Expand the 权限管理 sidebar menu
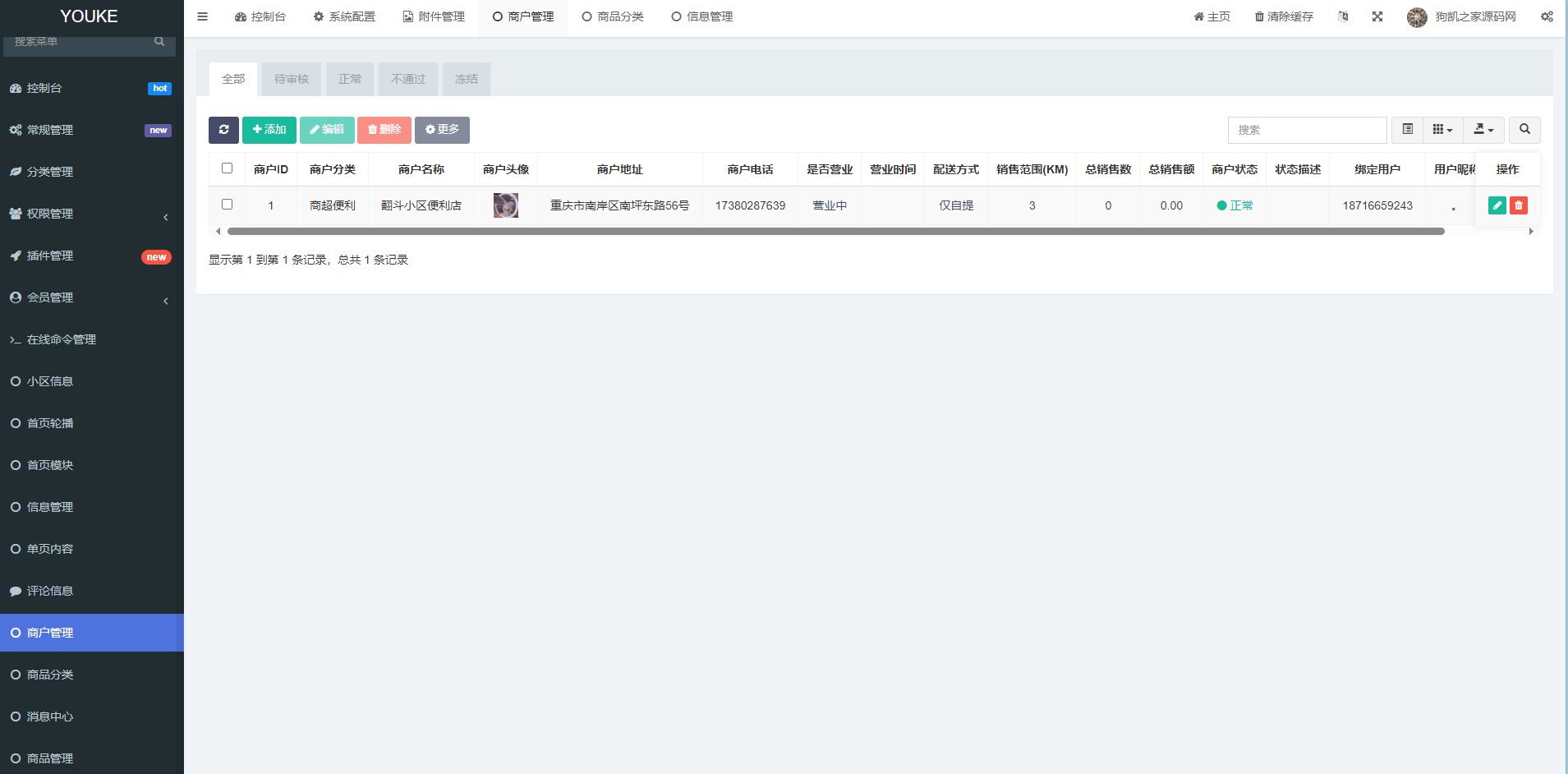Viewport: 1568px width, 774px height. coord(90,214)
